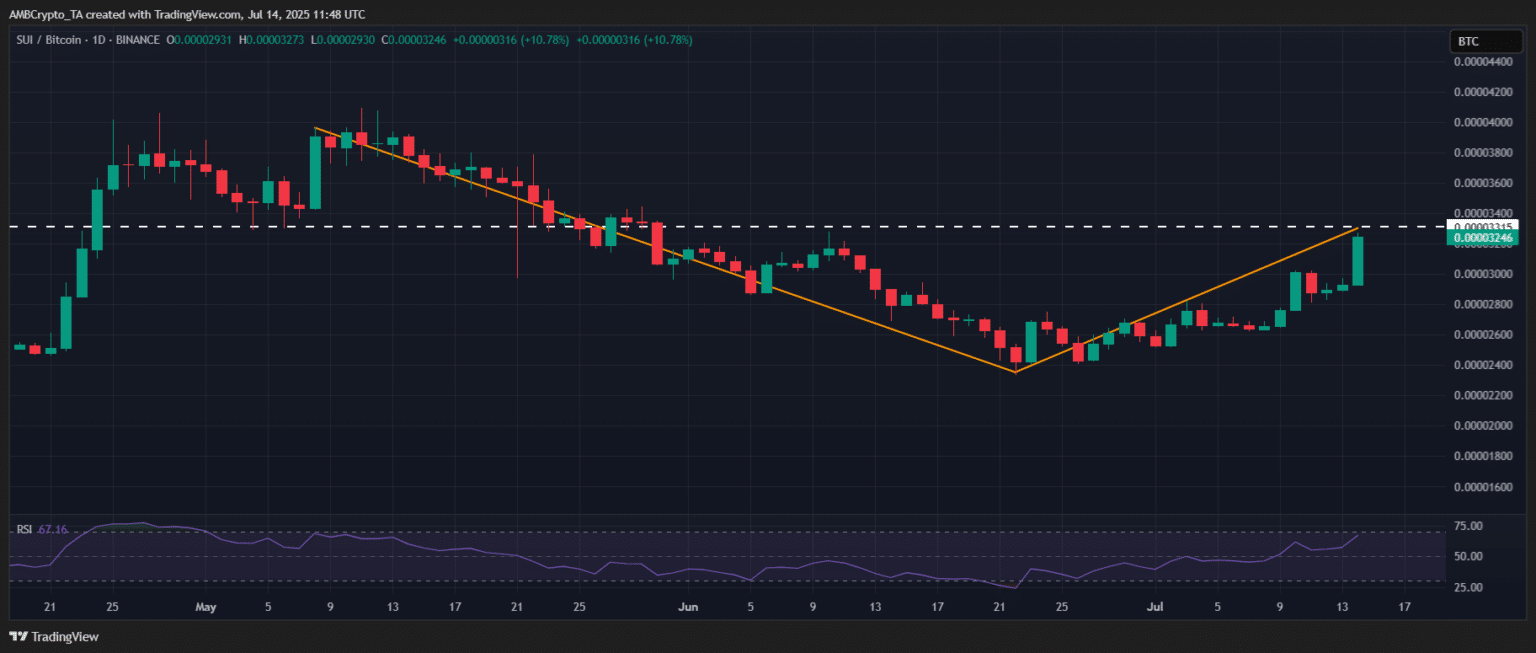The image size is (1536, 653).
Task: Click the May label on time axis
Action: [205, 607]
